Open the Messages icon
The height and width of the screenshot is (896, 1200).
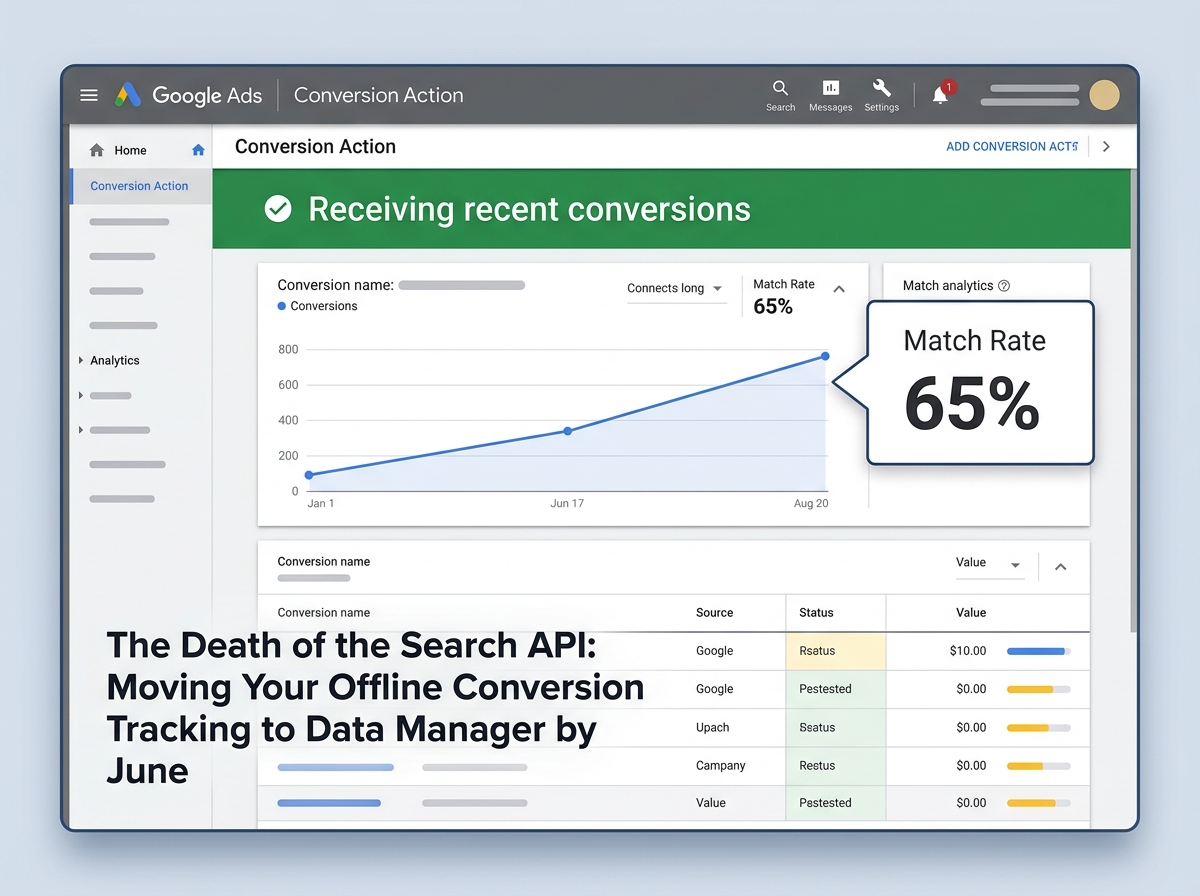click(831, 95)
